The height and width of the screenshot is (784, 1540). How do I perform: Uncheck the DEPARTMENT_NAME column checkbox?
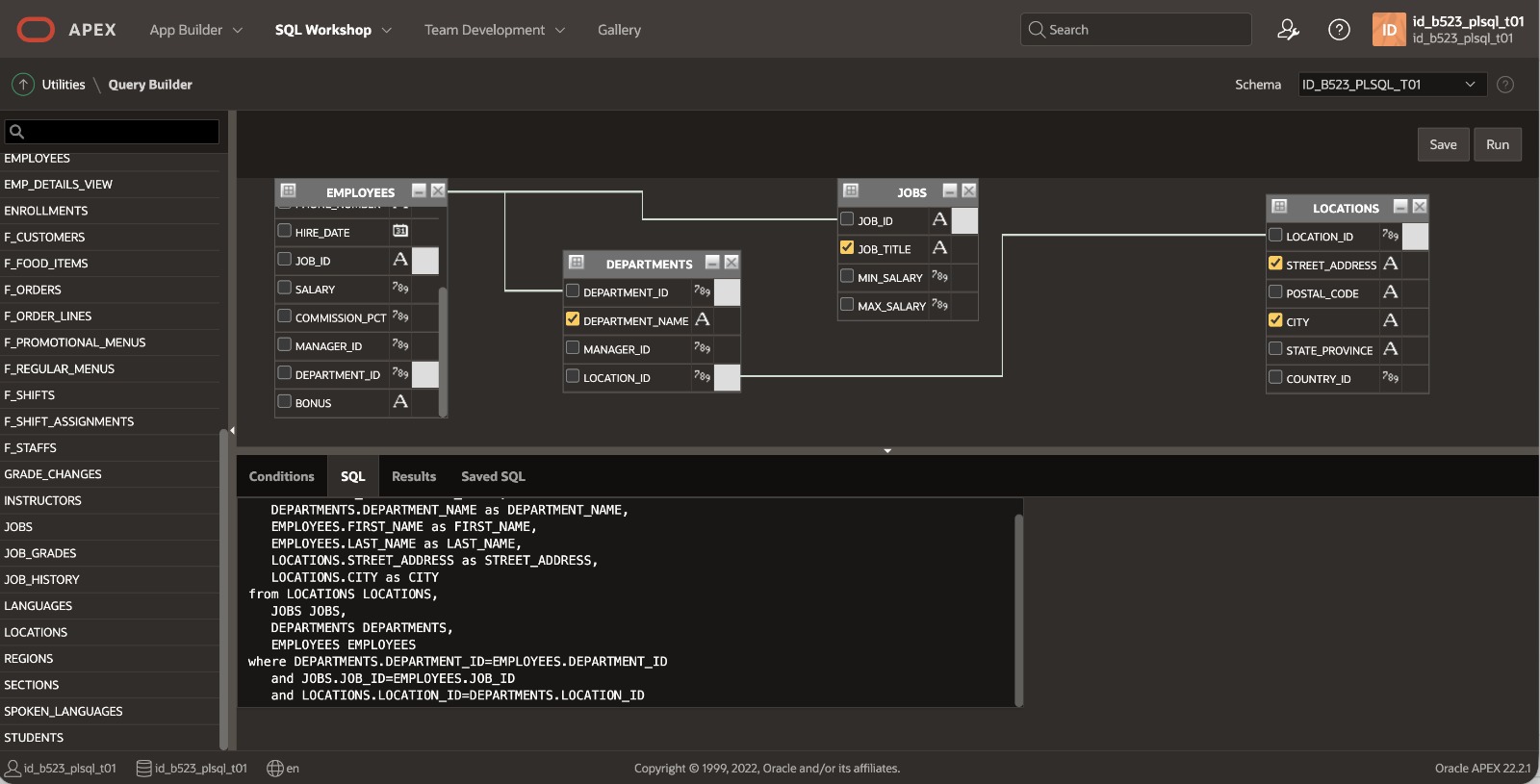(573, 319)
